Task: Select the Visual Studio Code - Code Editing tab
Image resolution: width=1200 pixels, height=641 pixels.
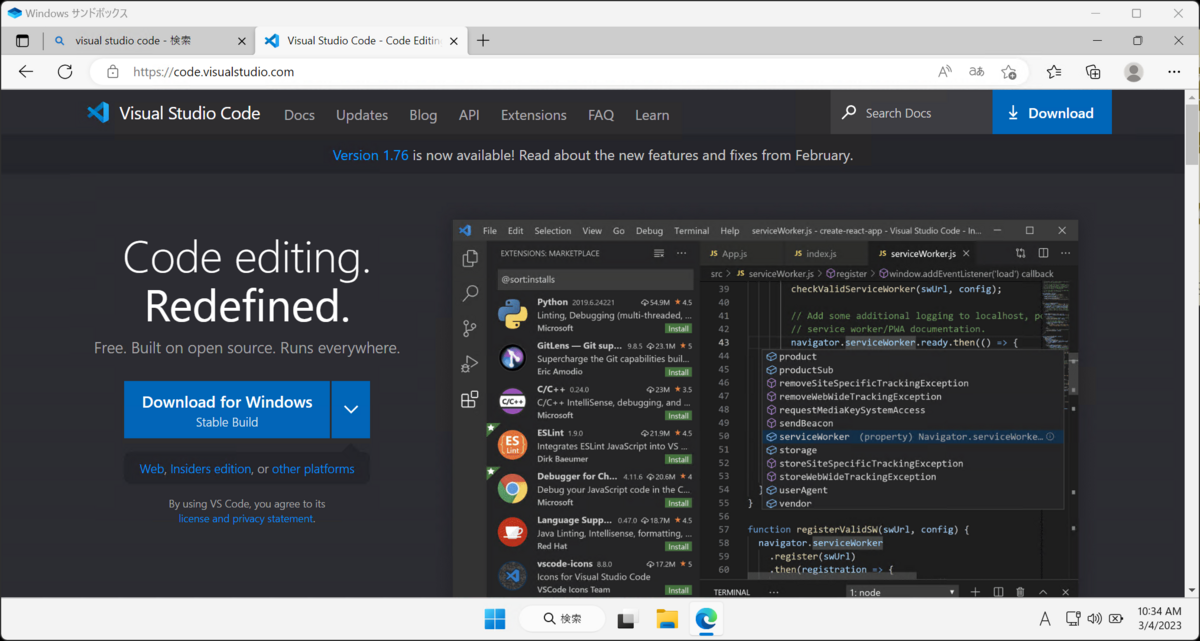Action: 360,41
